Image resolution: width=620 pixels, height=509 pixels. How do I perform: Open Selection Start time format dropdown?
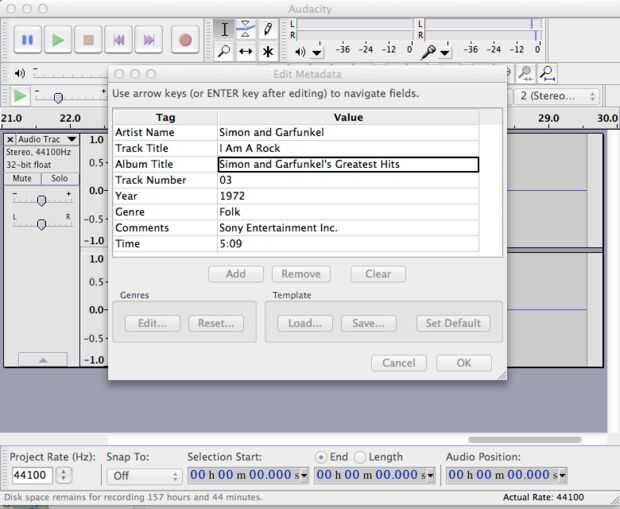click(x=304, y=475)
